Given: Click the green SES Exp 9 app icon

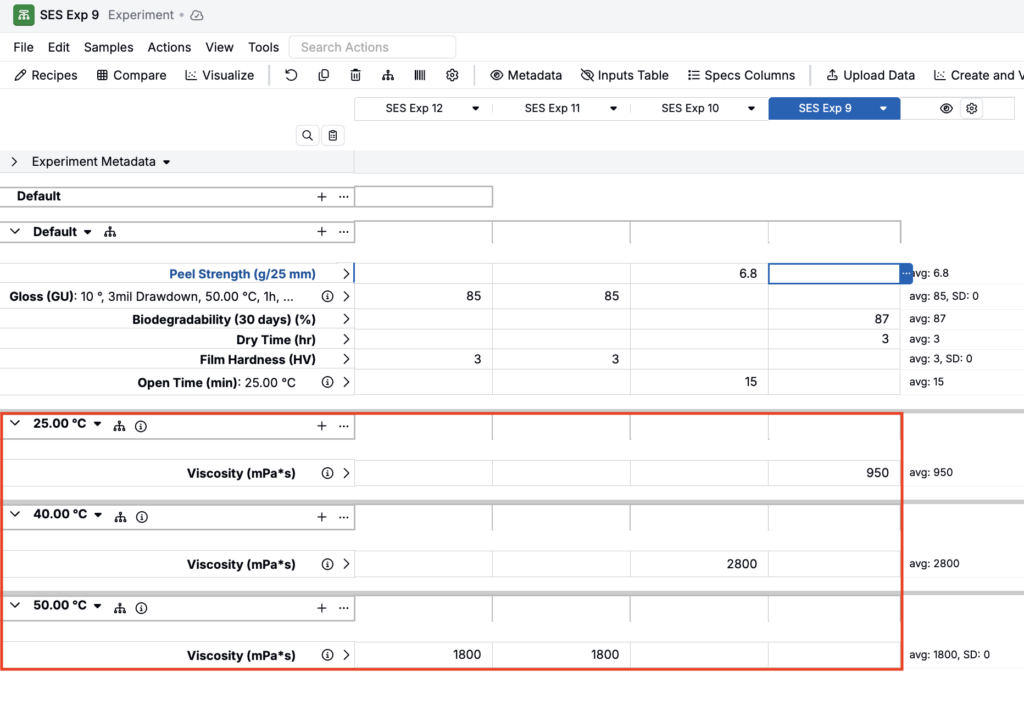Looking at the screenshot, I should [x=24, y=15].
